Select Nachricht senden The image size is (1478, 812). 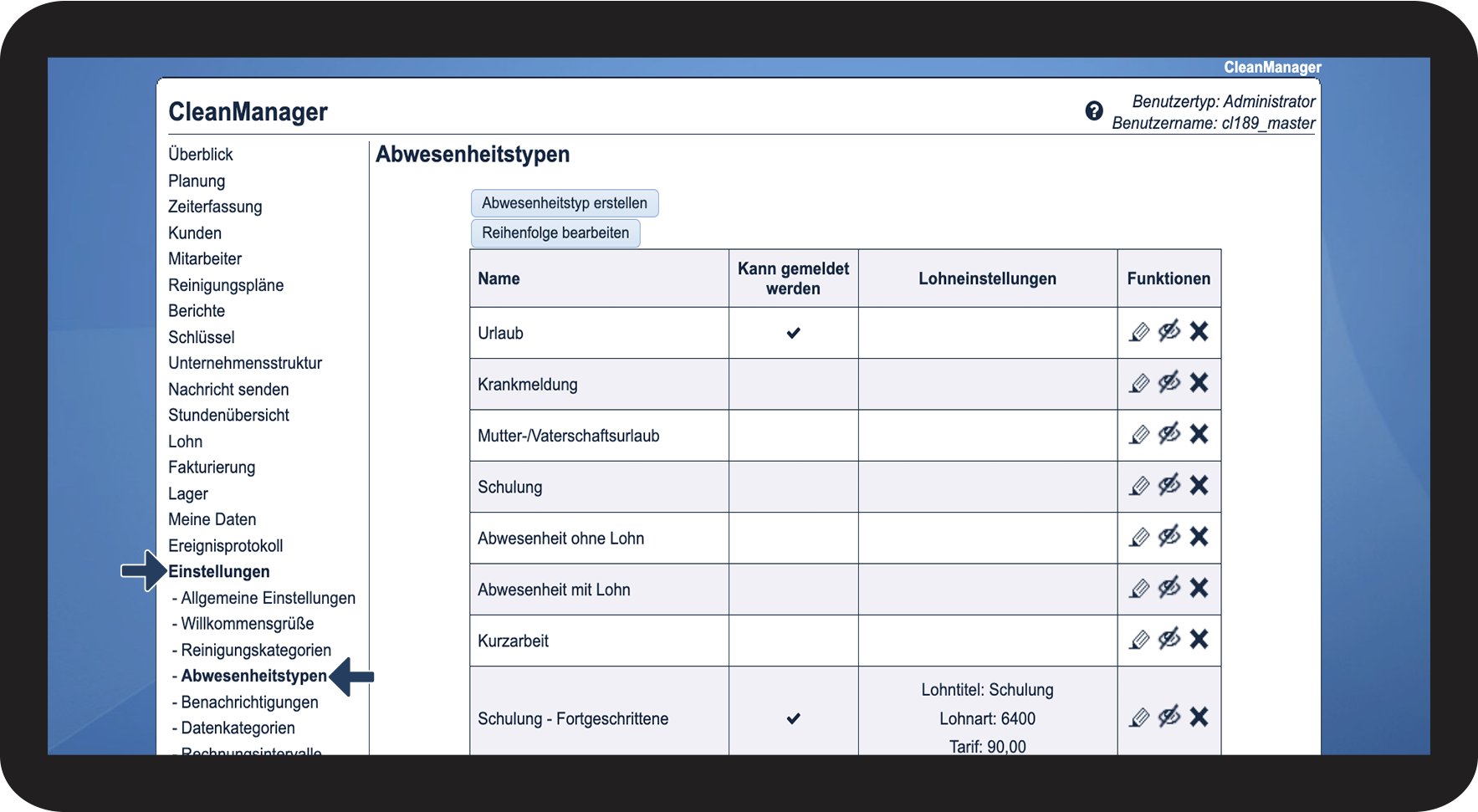(x=228, y=390)
